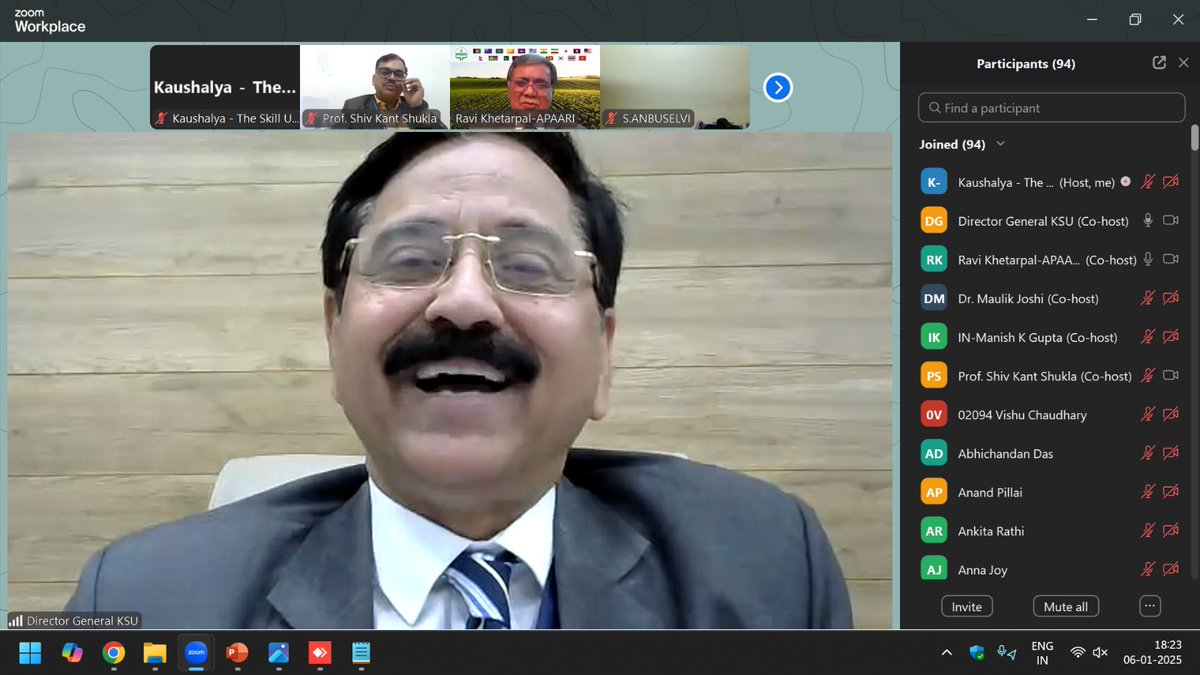Click the Invite button
Viewport: 1200px width, 675px height.
point(966,606)
